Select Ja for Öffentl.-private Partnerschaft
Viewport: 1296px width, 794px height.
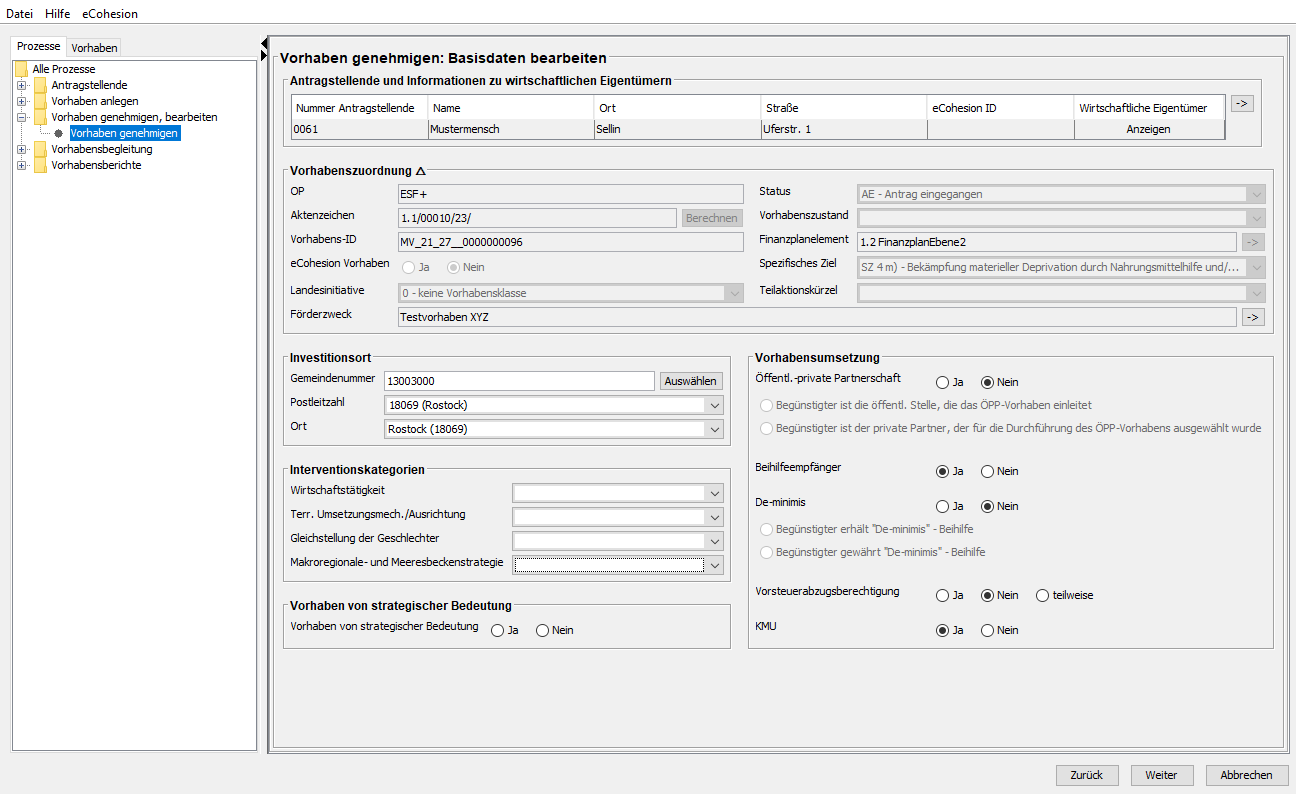coord(942,382)
